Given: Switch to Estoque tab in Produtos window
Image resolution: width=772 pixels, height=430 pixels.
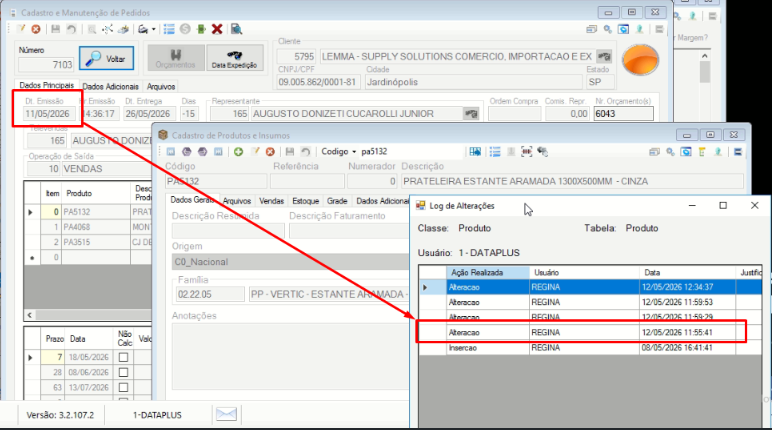Looking at the screenshot, I should (x=306, y=201).
